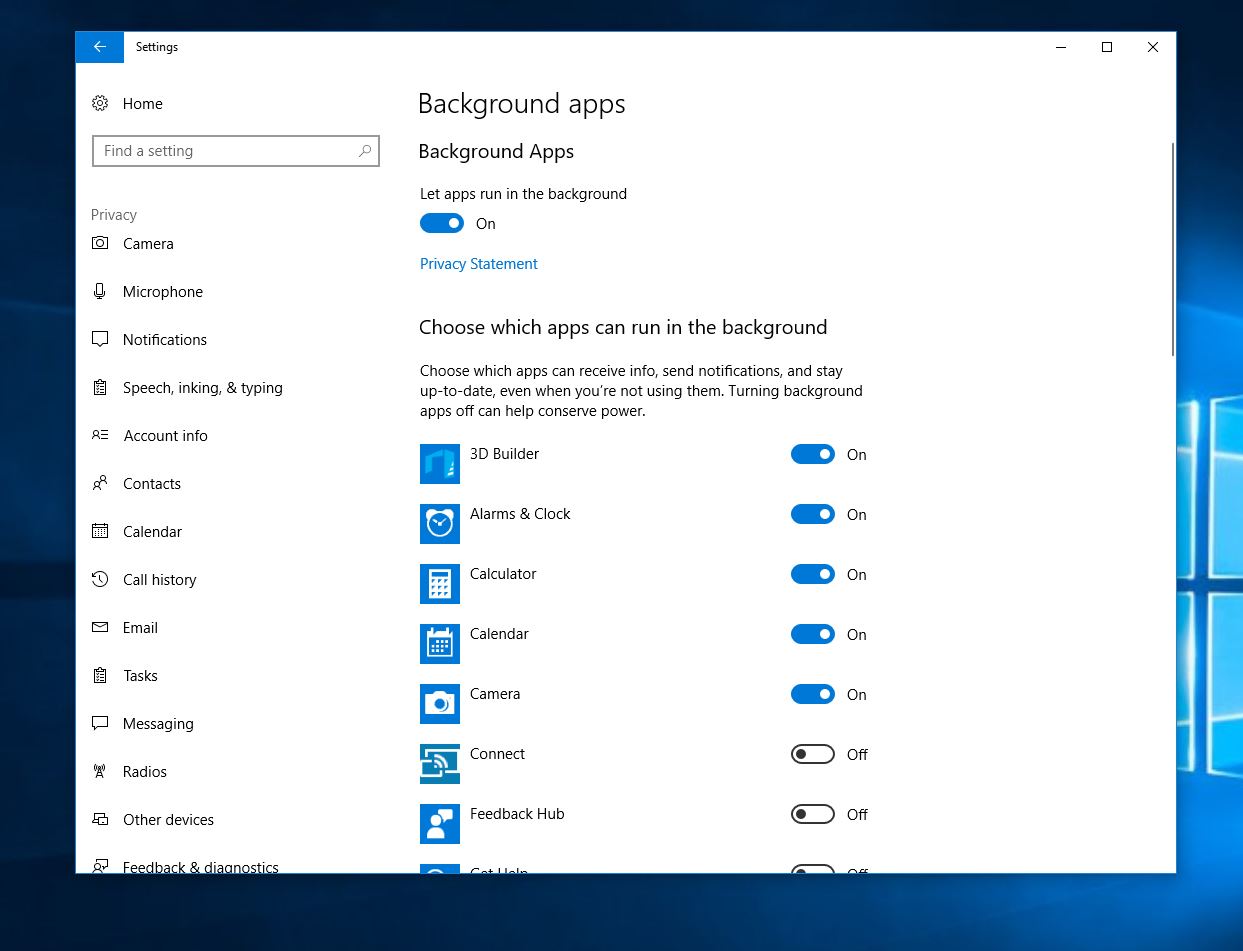The width and height of the screenshot is (1243, 951).
Task: Go to Call history privacy page
Action: (x=159, y=580)
